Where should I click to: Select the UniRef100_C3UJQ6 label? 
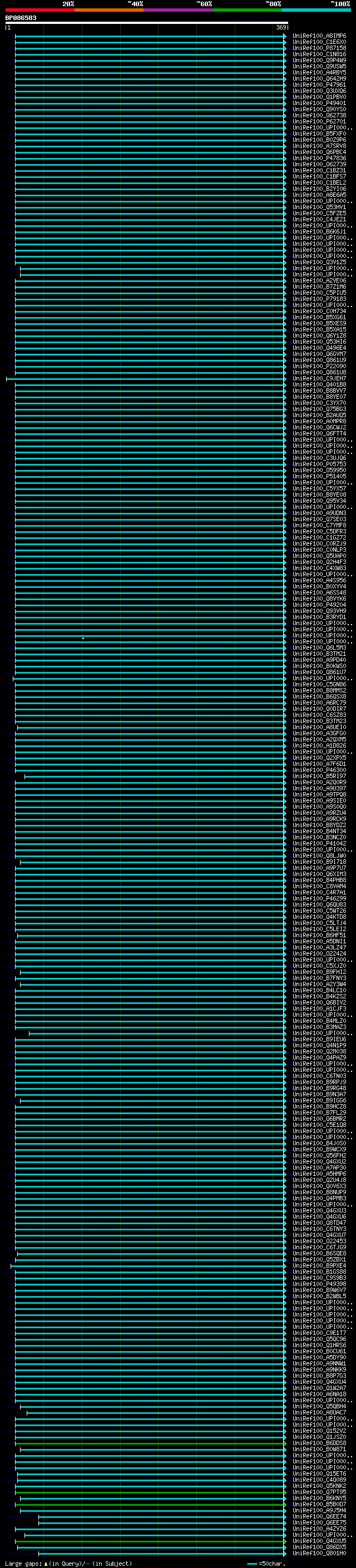[x=319, y=458]
